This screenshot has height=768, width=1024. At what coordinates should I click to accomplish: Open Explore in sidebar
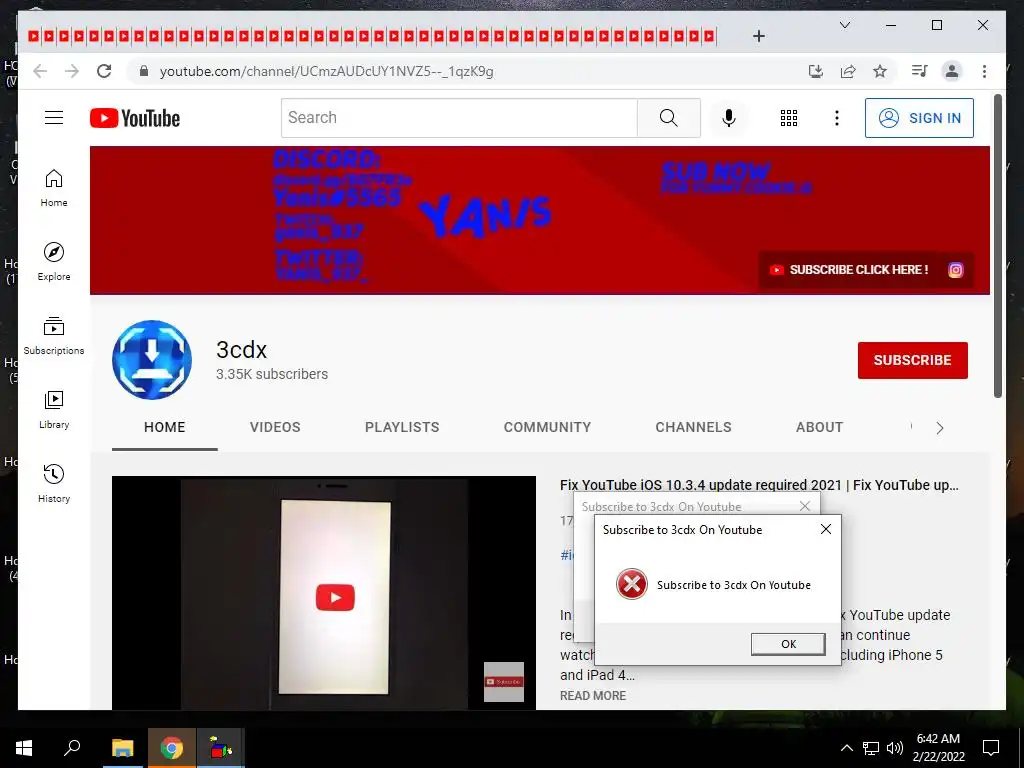pyautogui.click(x=54, y=262)
